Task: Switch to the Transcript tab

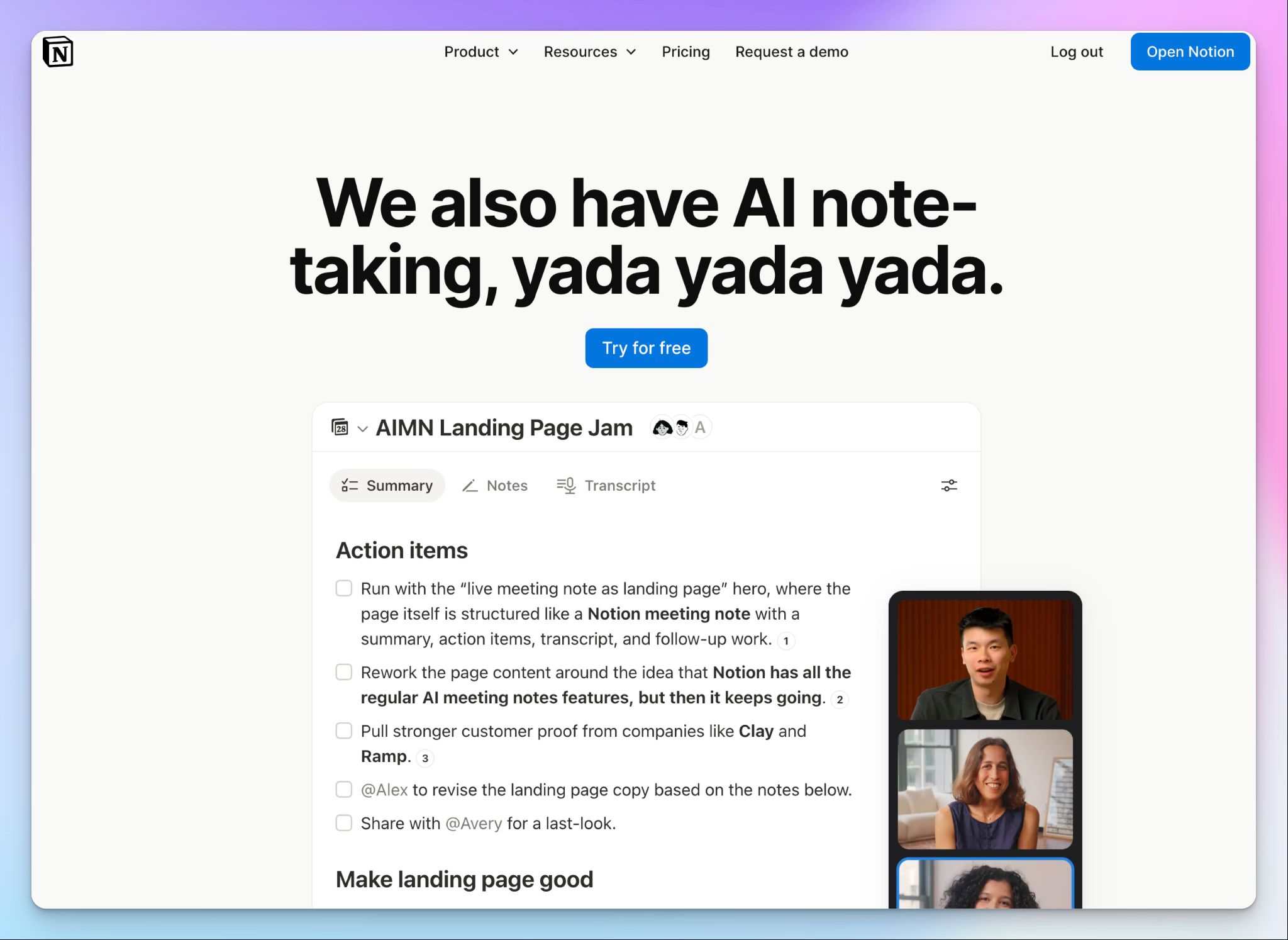Action: click(606, 486)
